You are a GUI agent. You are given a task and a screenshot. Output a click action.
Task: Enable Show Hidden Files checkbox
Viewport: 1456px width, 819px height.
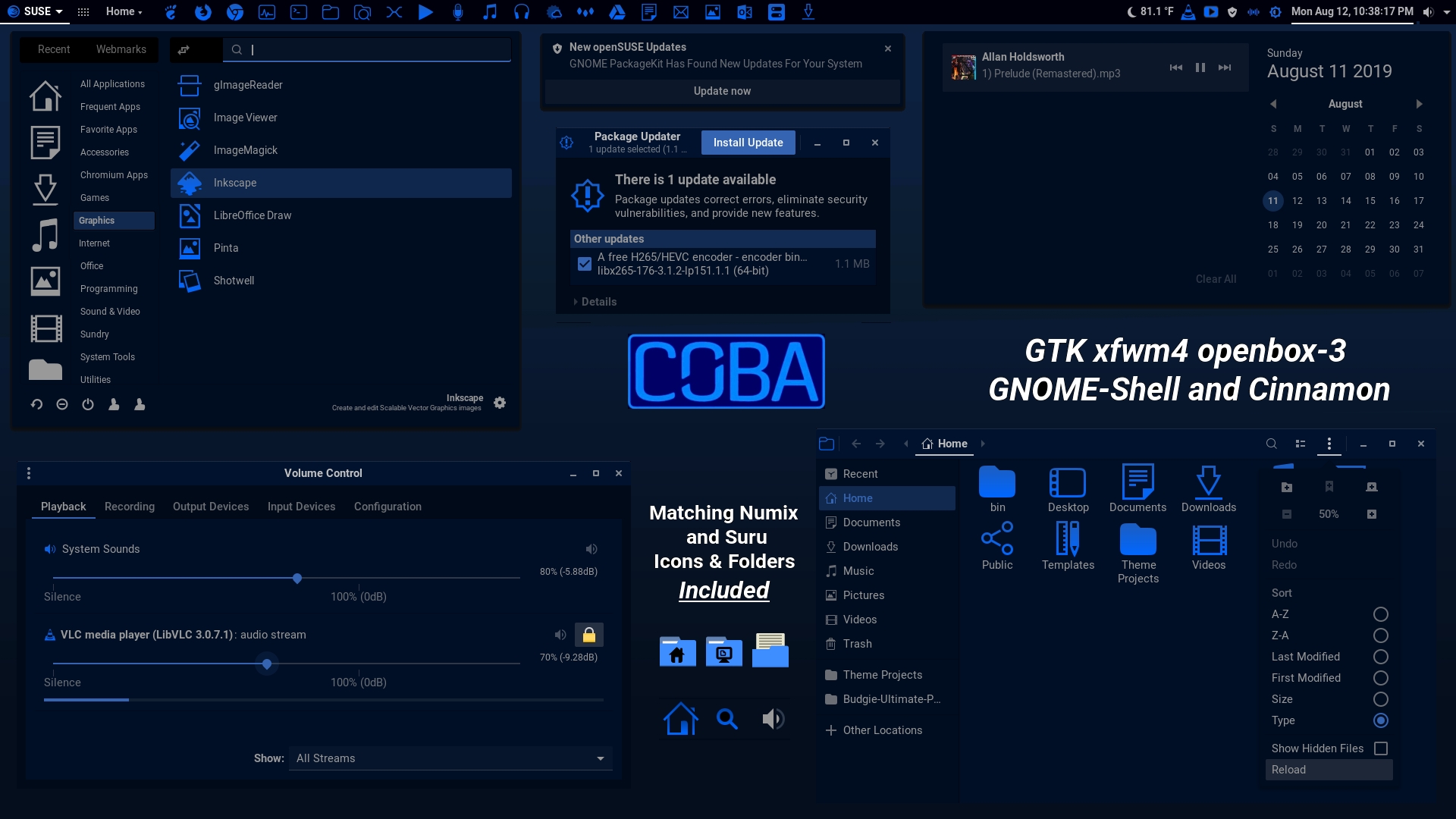1381,748
